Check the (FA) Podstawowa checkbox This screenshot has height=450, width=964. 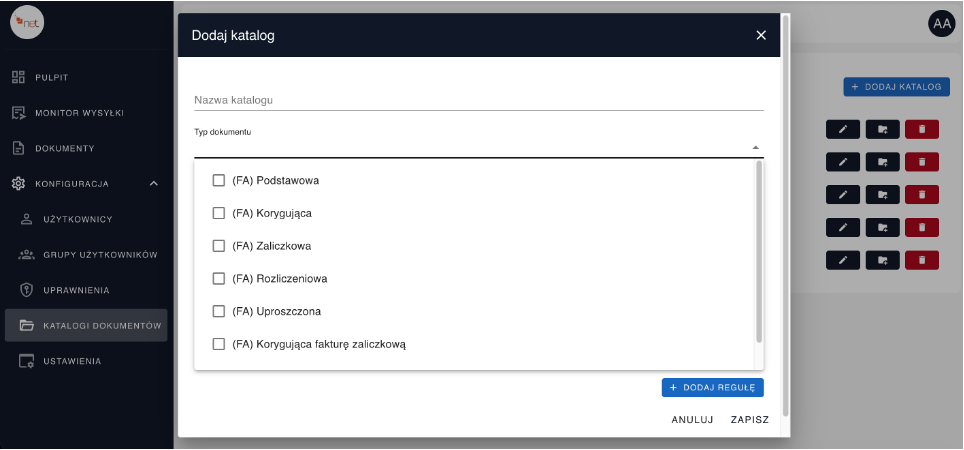click(219, 180)
